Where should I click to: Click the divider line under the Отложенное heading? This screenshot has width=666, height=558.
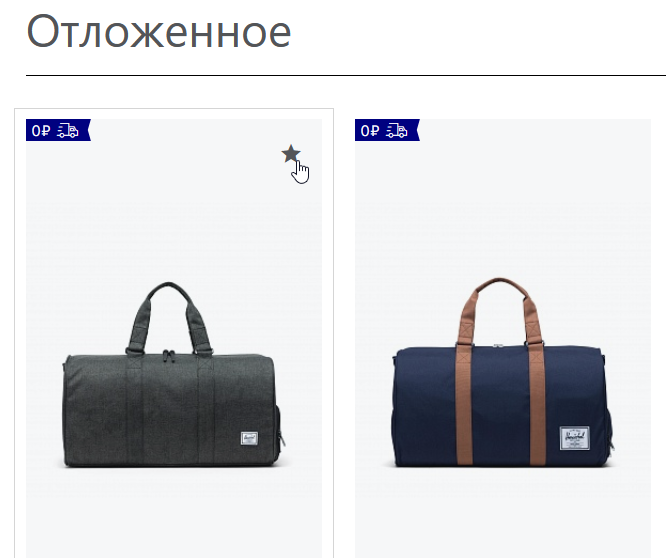tap(346, 75)
